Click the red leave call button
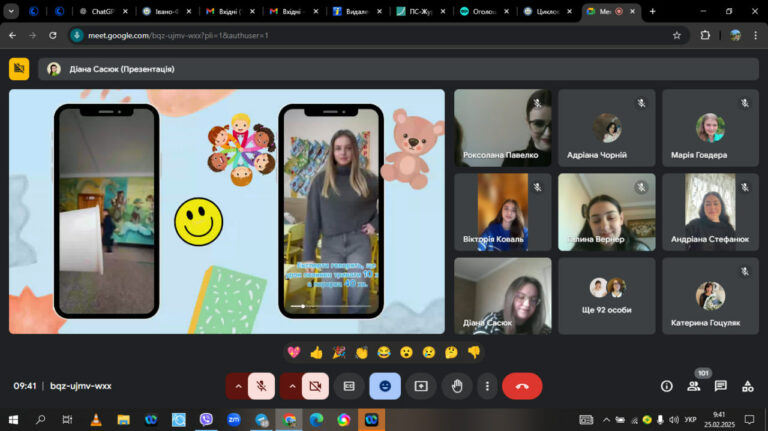 click(x=522, y=386)
